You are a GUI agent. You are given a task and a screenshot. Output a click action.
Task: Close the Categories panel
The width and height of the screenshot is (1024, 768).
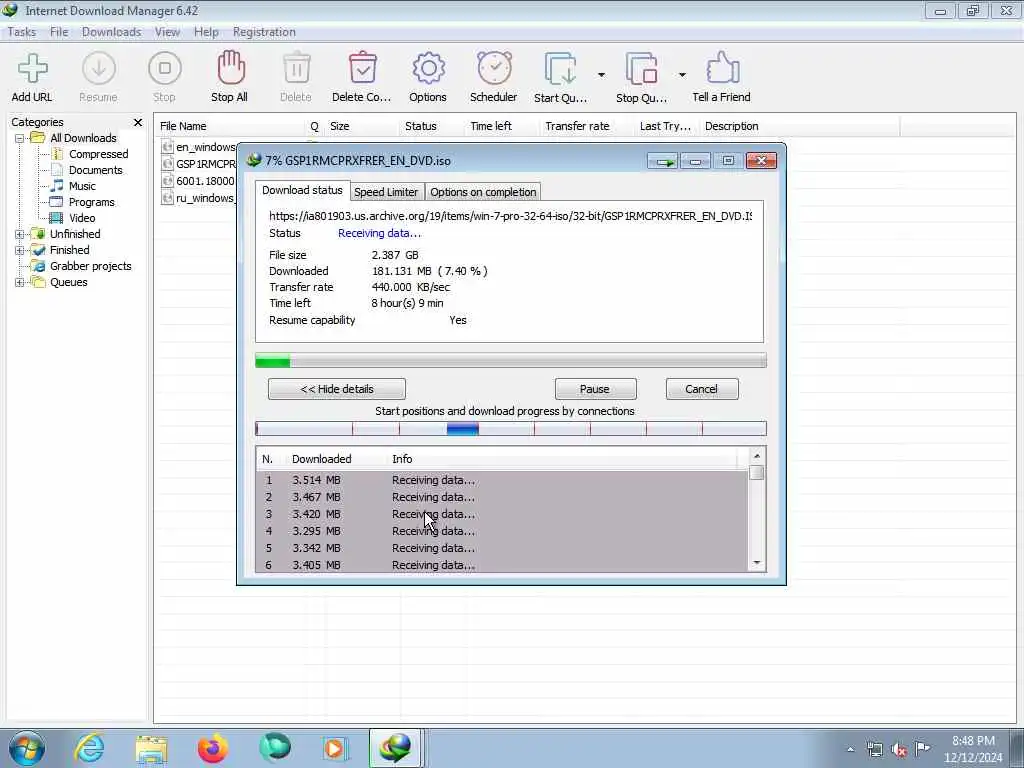tap(138, 122)
